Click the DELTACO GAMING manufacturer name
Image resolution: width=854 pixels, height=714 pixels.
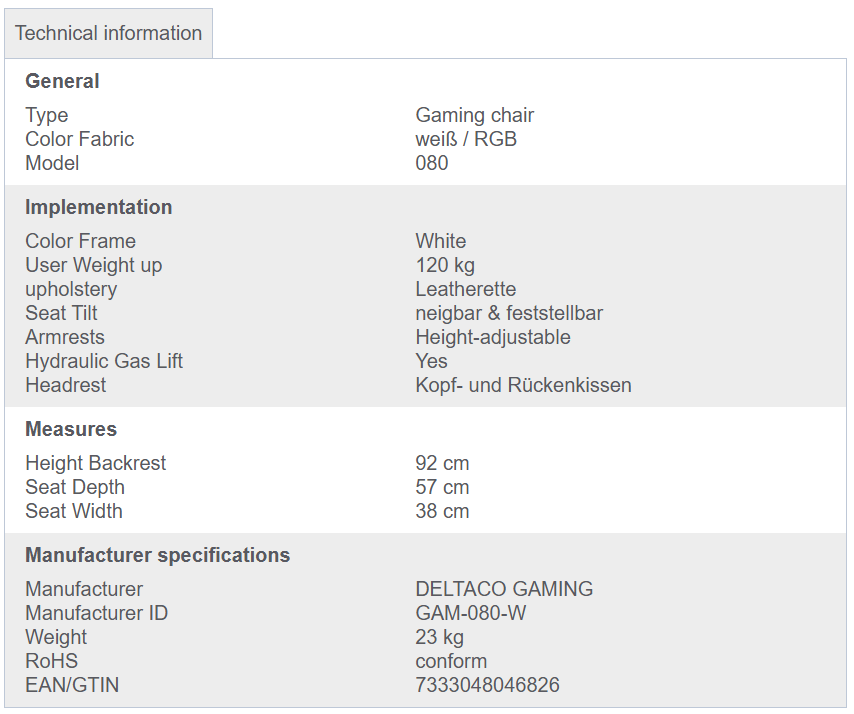504,589
